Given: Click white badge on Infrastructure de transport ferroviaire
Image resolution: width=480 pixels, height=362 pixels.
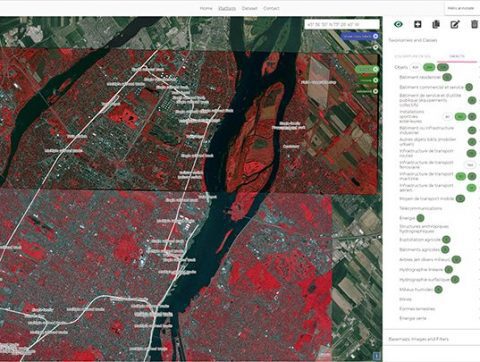Looking at the screenshot, I should pos(470,165).
